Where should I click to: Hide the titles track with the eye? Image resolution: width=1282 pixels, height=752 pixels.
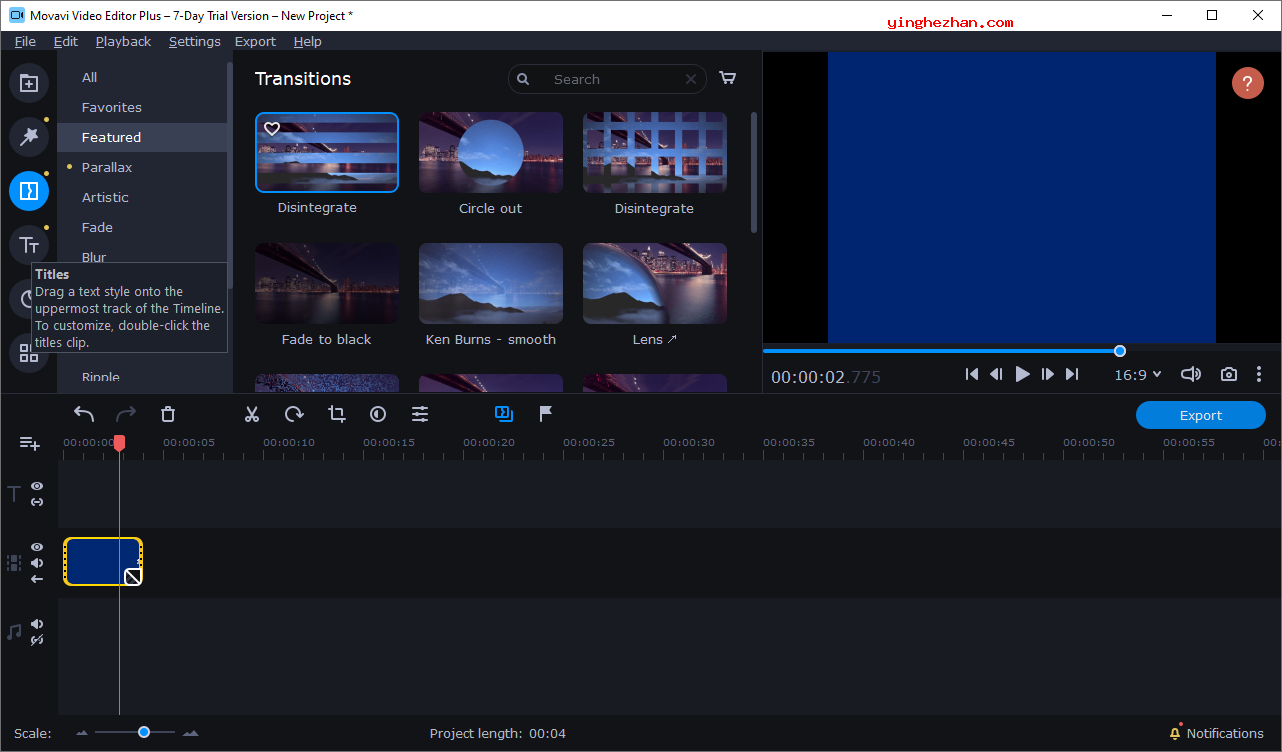(x=37, y=486)
